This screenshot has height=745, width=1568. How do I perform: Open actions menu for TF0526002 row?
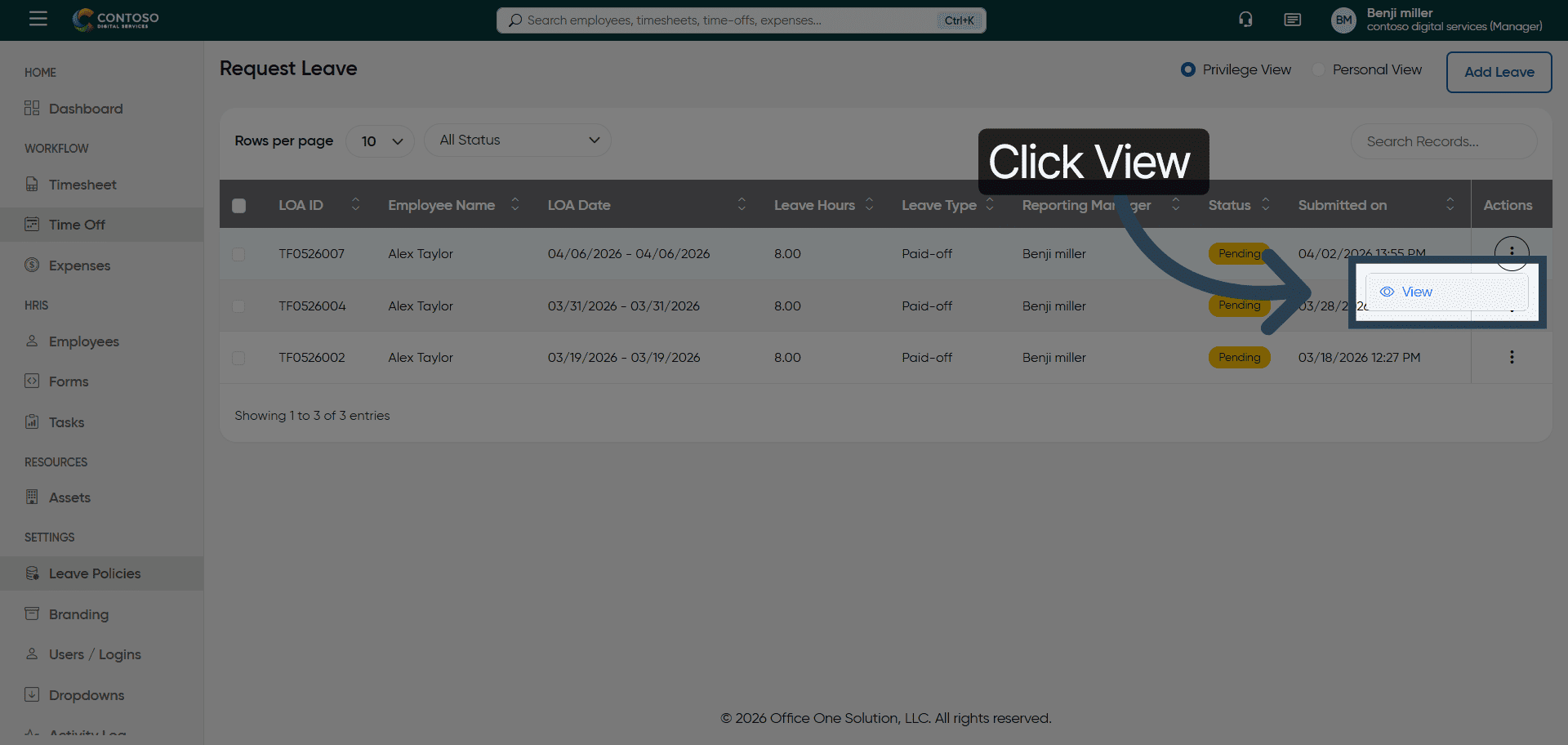point(1512,357)
